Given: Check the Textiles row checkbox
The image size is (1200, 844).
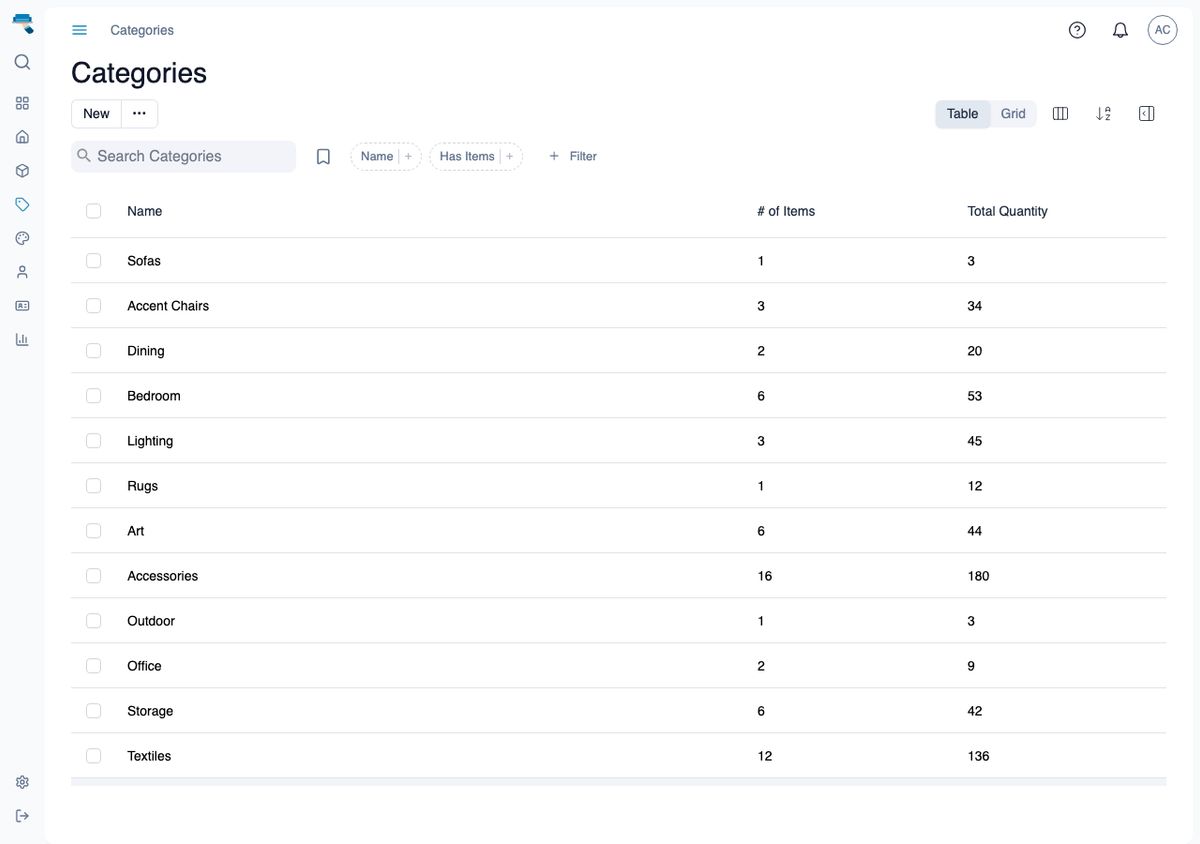Looking at the screenshot, I should [x=93, y=756].
